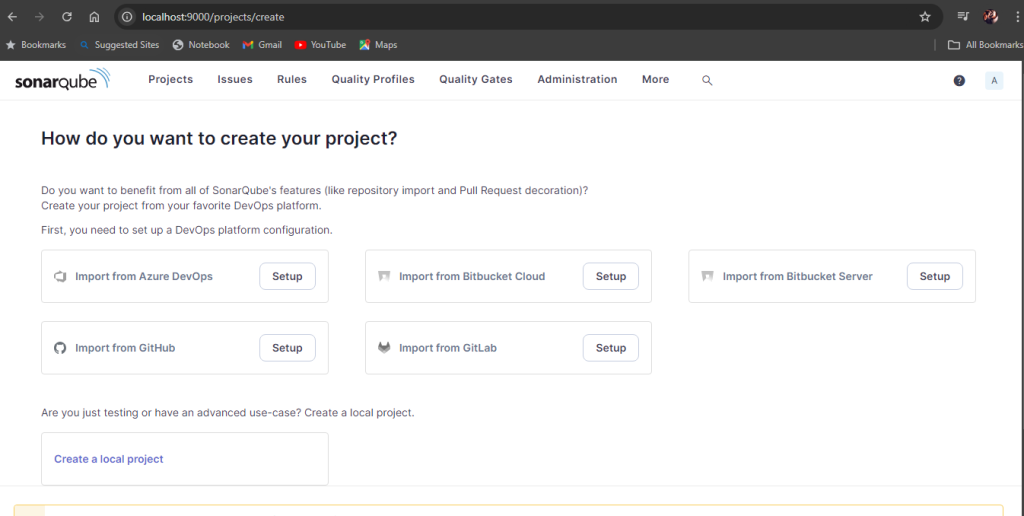Open the YouTube bookmark

320,45
